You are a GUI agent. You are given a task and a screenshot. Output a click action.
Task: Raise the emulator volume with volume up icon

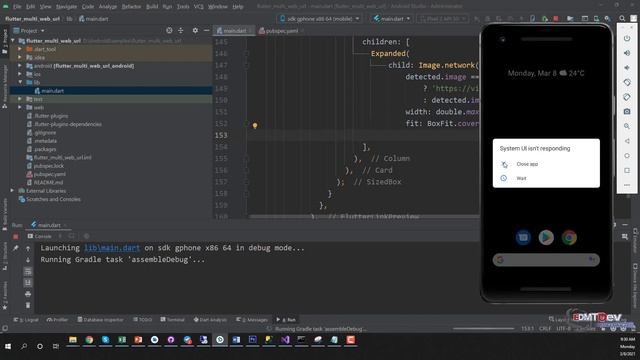click(627, 53)
